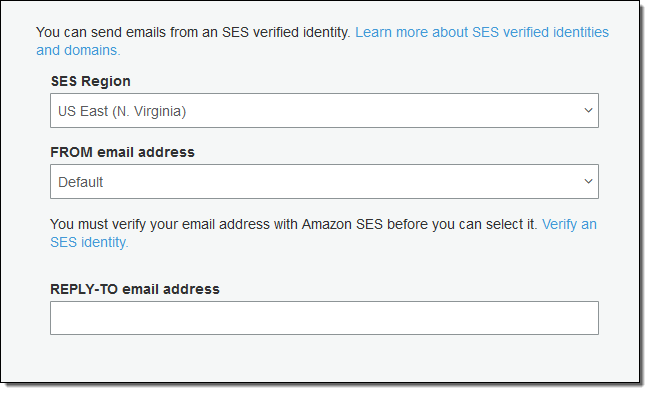Image resolution: width=650 pixels, height=393 pixels.
Task: Select the FROM email address label
Action: [x=122, y=152]
